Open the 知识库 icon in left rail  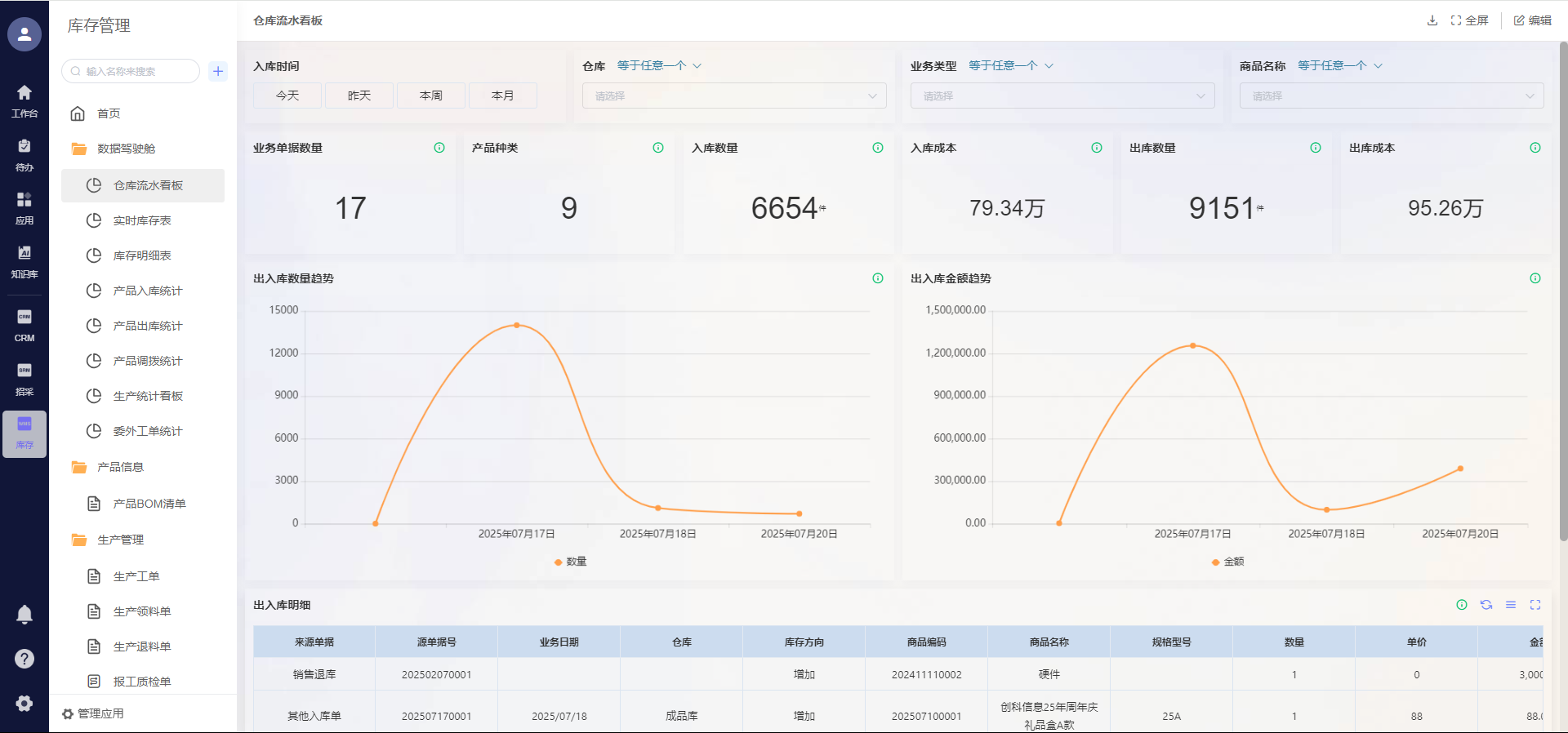pyautogui.click(x=24, y=261)
